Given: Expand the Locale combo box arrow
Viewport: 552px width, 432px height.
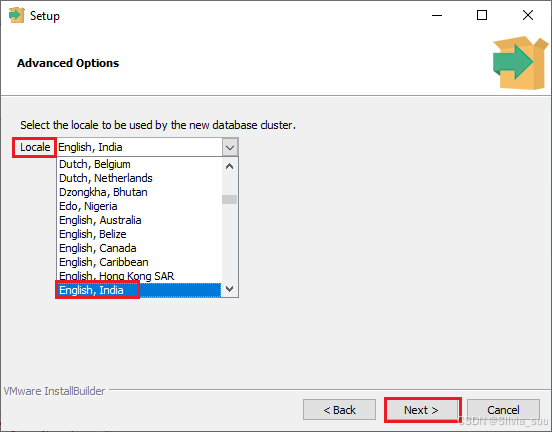Looking at the screenshot, I should pyautogui.click(x=230, y=147).
